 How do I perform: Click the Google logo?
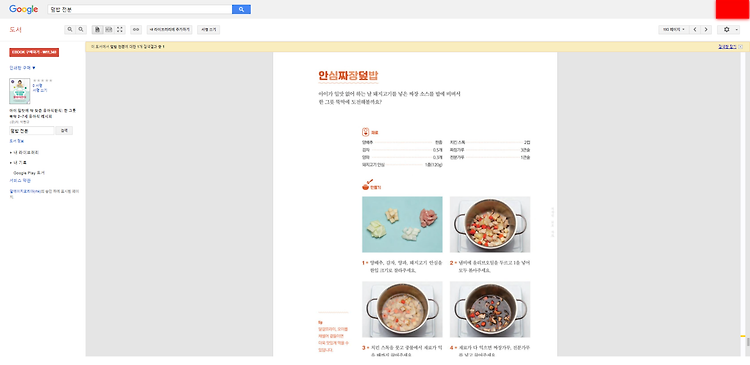[x=23, y=9]
